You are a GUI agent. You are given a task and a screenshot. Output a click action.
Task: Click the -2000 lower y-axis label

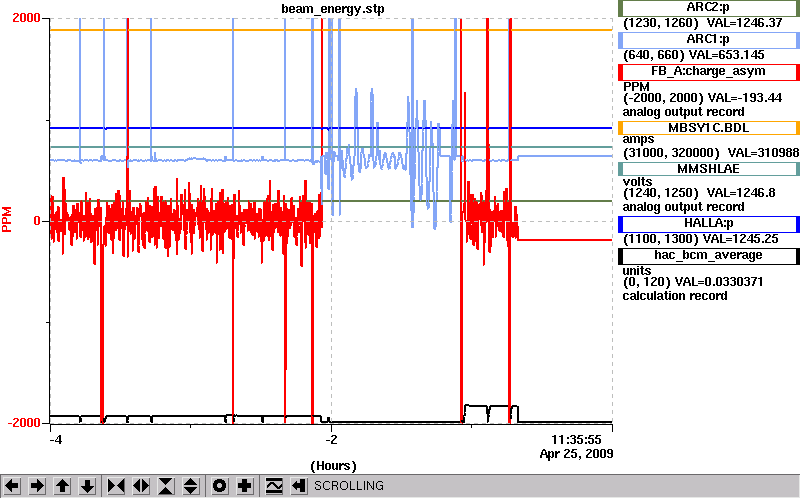(x=23, y=422)
